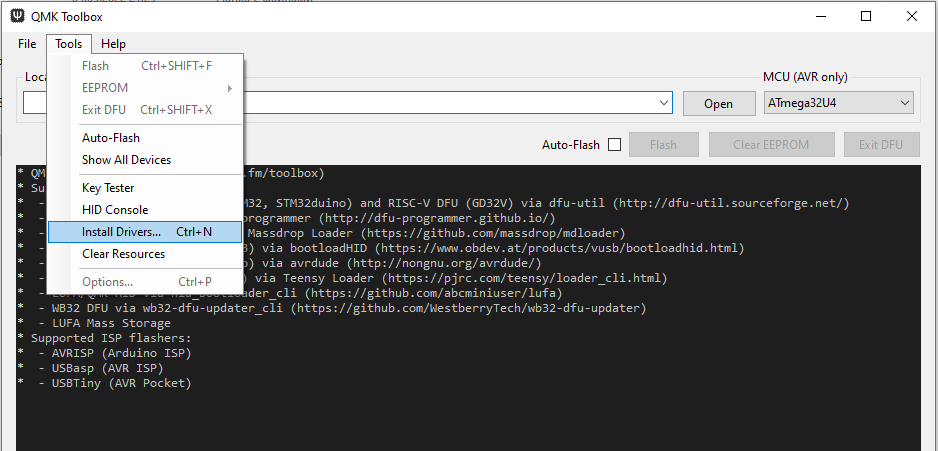The height and width of the screenshot is (451, 938).
Task: Open Key Tester from the menu
Action: click(x=108, y=188)
